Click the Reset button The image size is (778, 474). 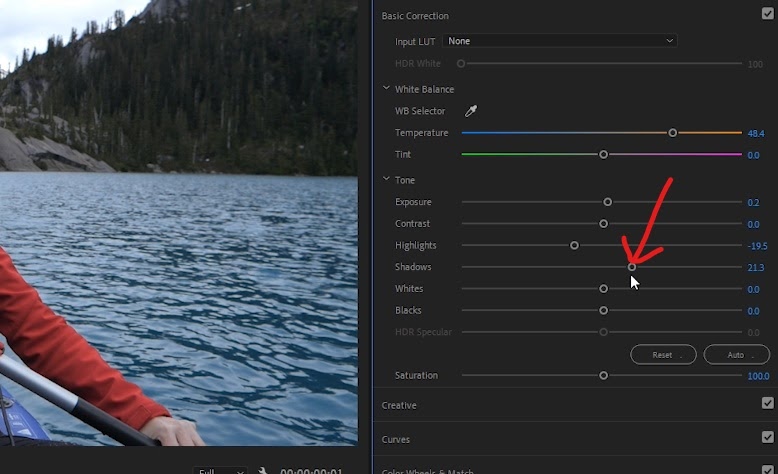(663, 355)
